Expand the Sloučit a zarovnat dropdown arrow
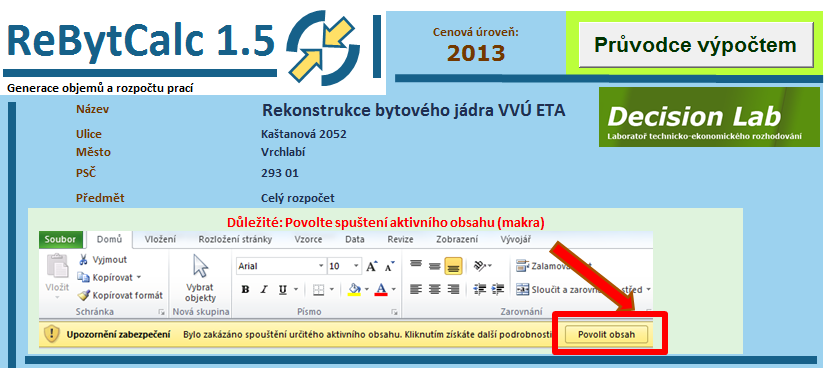The height and width of the screenshot is (368, 827). click(648, 289)
